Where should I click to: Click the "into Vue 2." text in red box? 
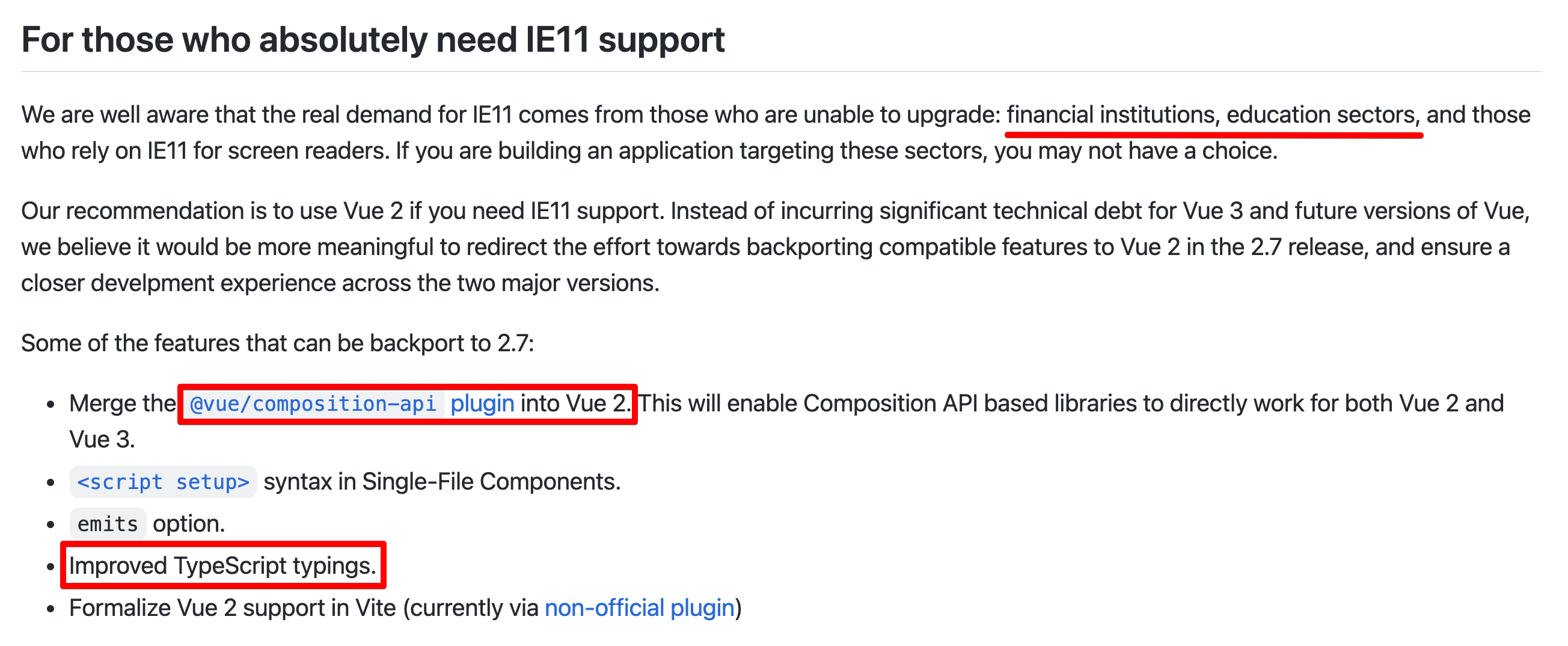[x=576, y=404]
